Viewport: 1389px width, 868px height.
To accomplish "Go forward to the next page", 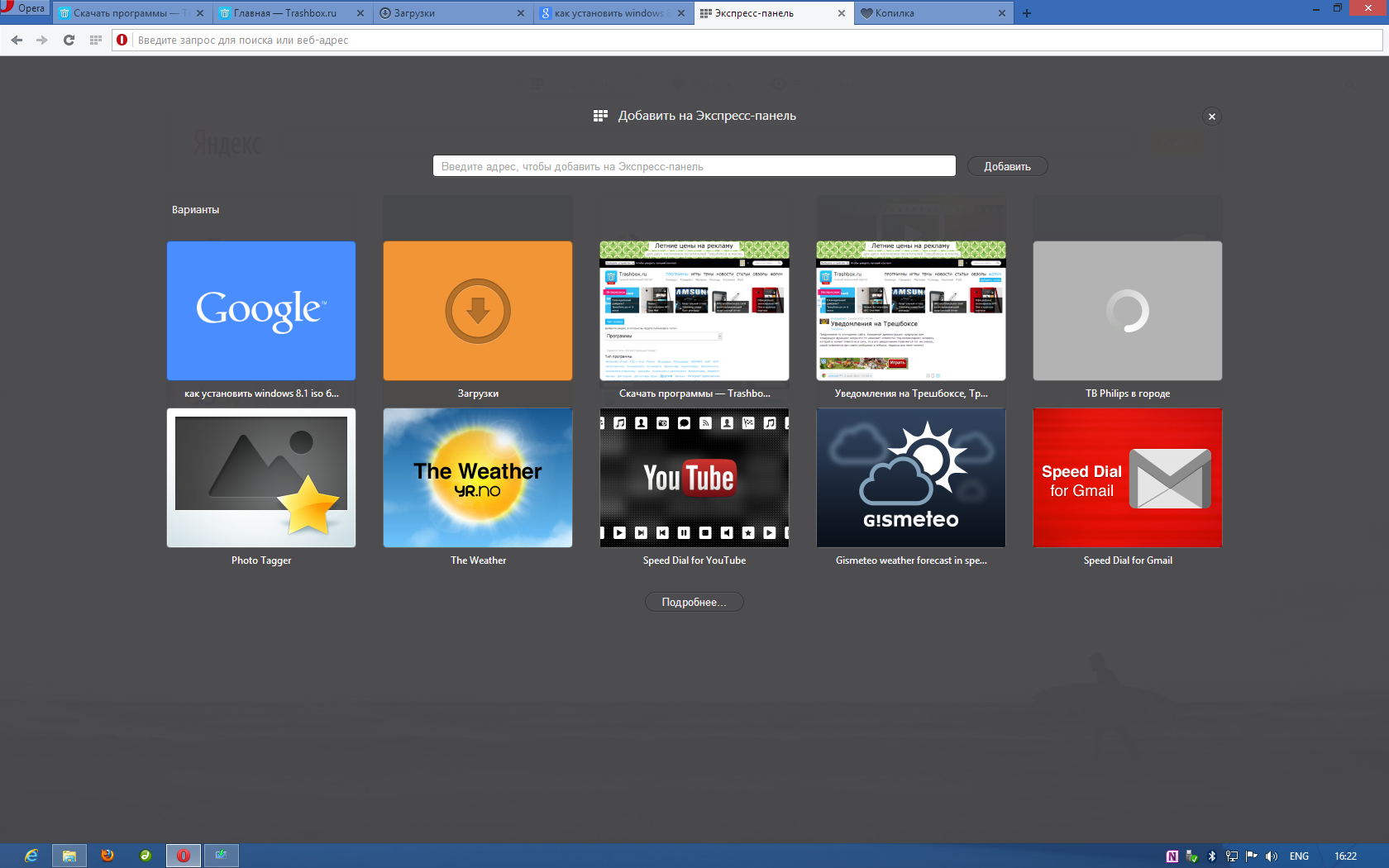I will (x=42, y=40).
